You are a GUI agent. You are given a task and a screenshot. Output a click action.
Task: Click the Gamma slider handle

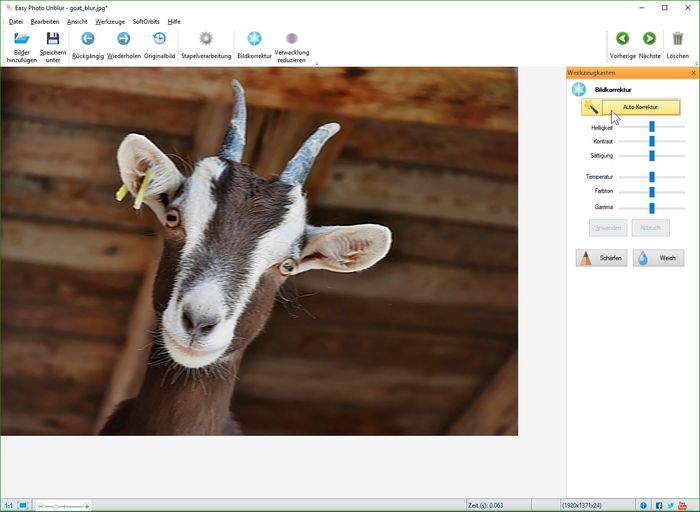pos(652,207)
